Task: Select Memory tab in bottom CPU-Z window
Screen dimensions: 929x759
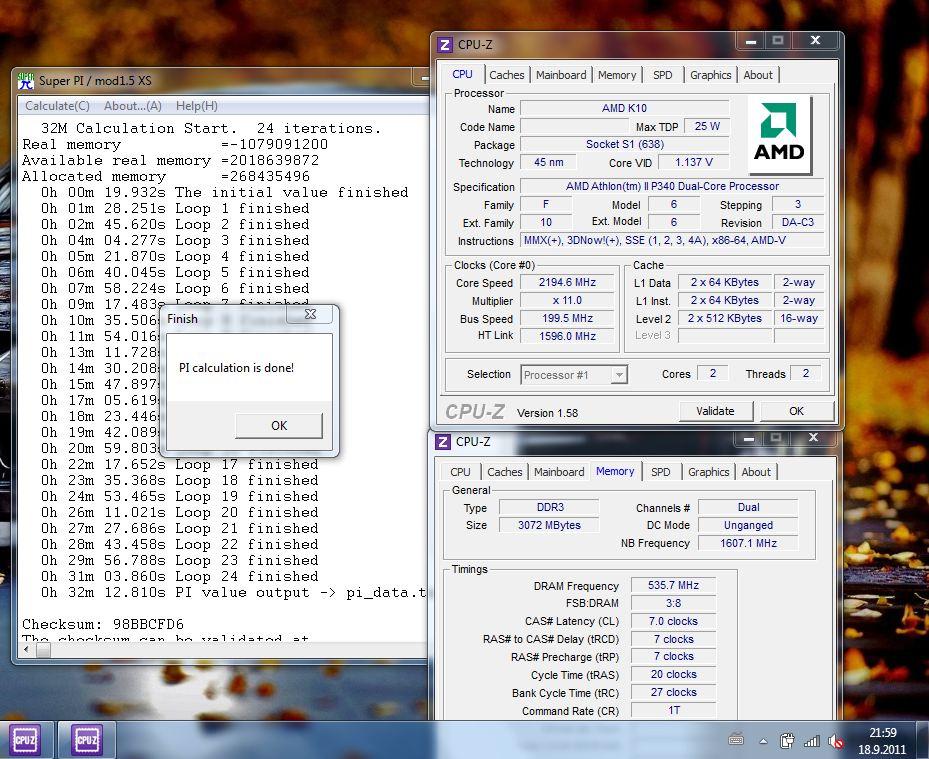Action: click(615, 471)
